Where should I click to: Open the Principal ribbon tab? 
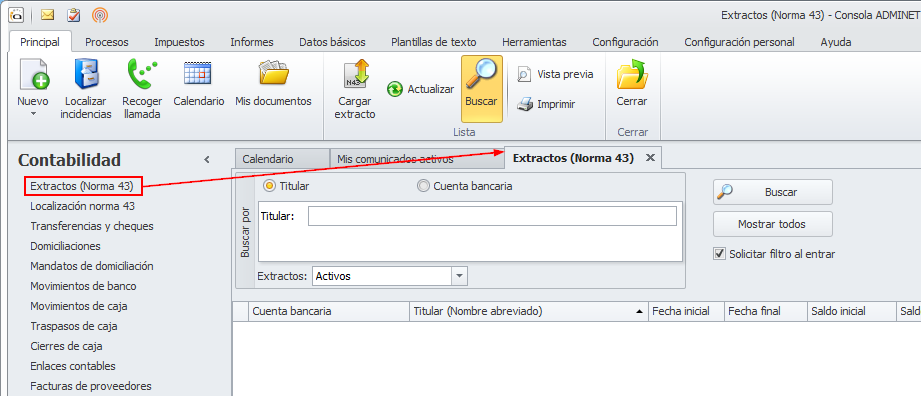pos(40,42)
